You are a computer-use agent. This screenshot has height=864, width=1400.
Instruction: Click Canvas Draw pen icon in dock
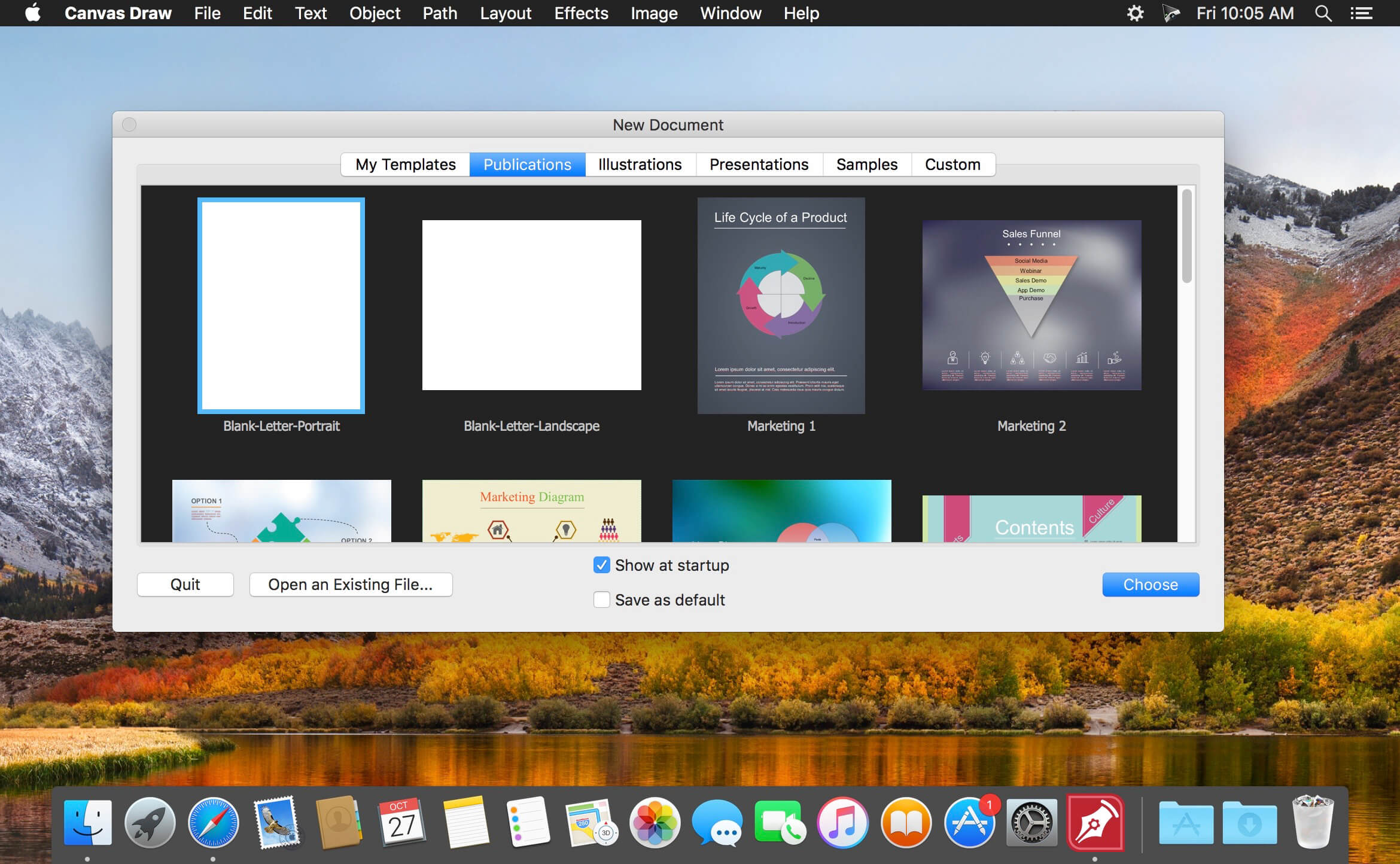coord(1095,823)
